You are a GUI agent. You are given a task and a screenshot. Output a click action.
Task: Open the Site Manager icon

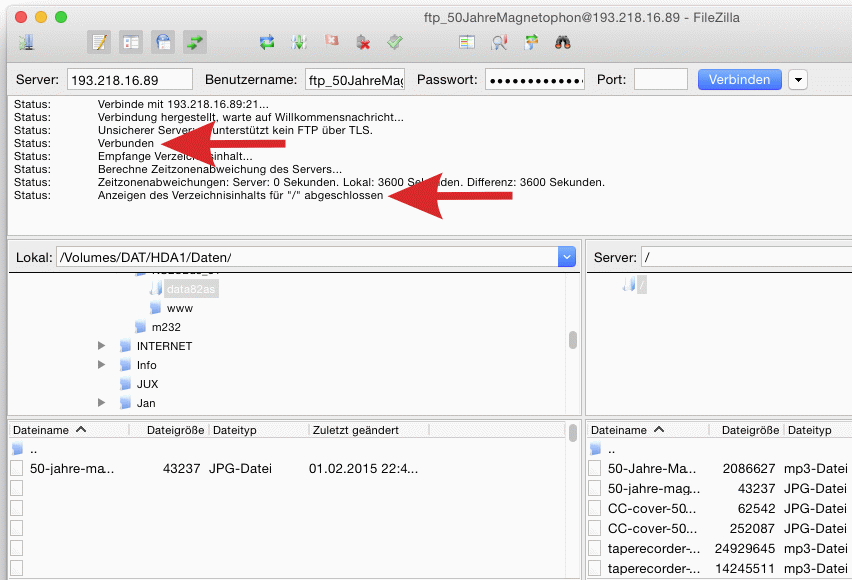[26, 42]
